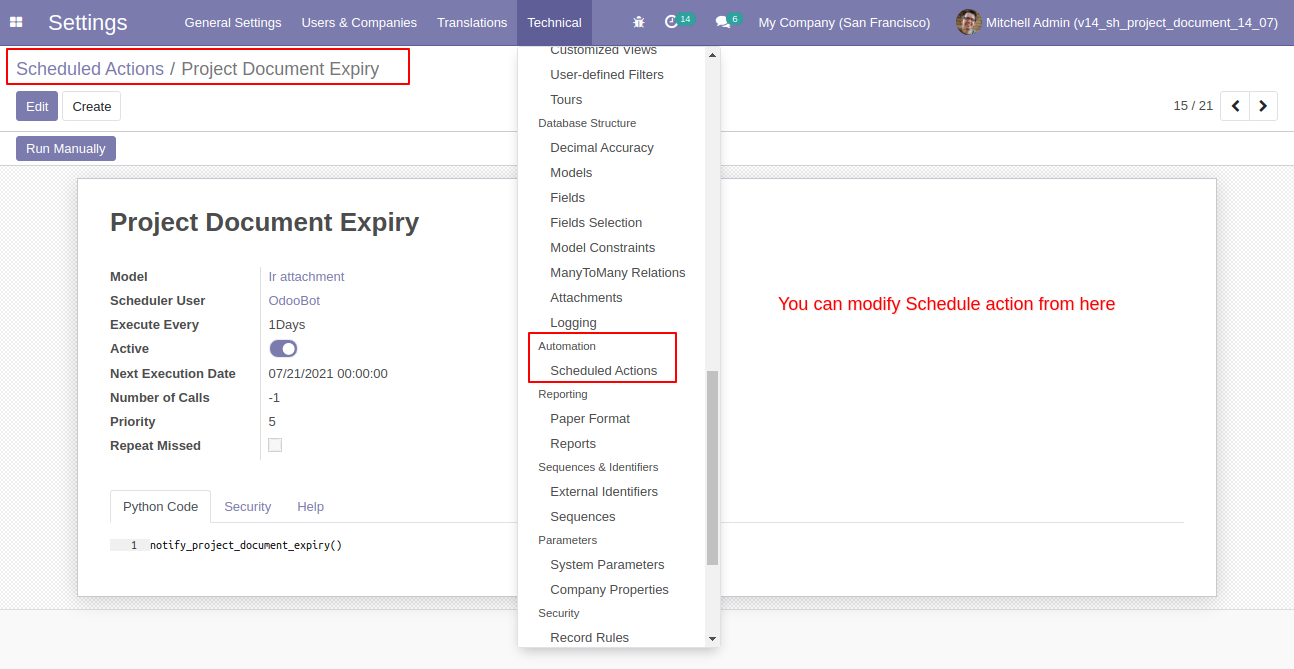Open Models menu entry
The width and height of the screenshot is (1294, 669).
(x=571, y=172)
